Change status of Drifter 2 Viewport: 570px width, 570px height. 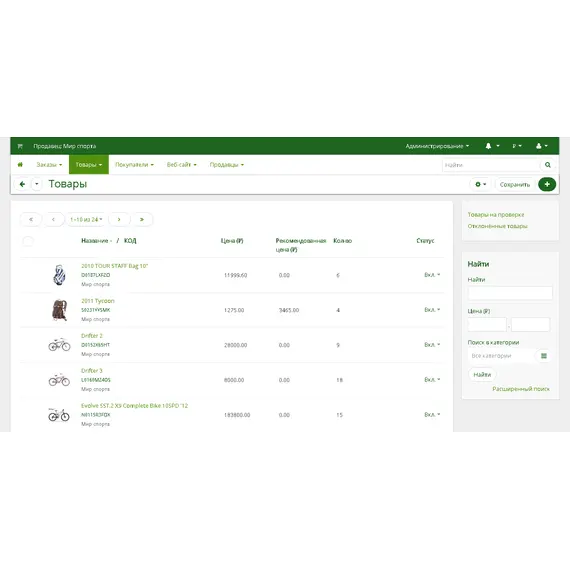432,345
